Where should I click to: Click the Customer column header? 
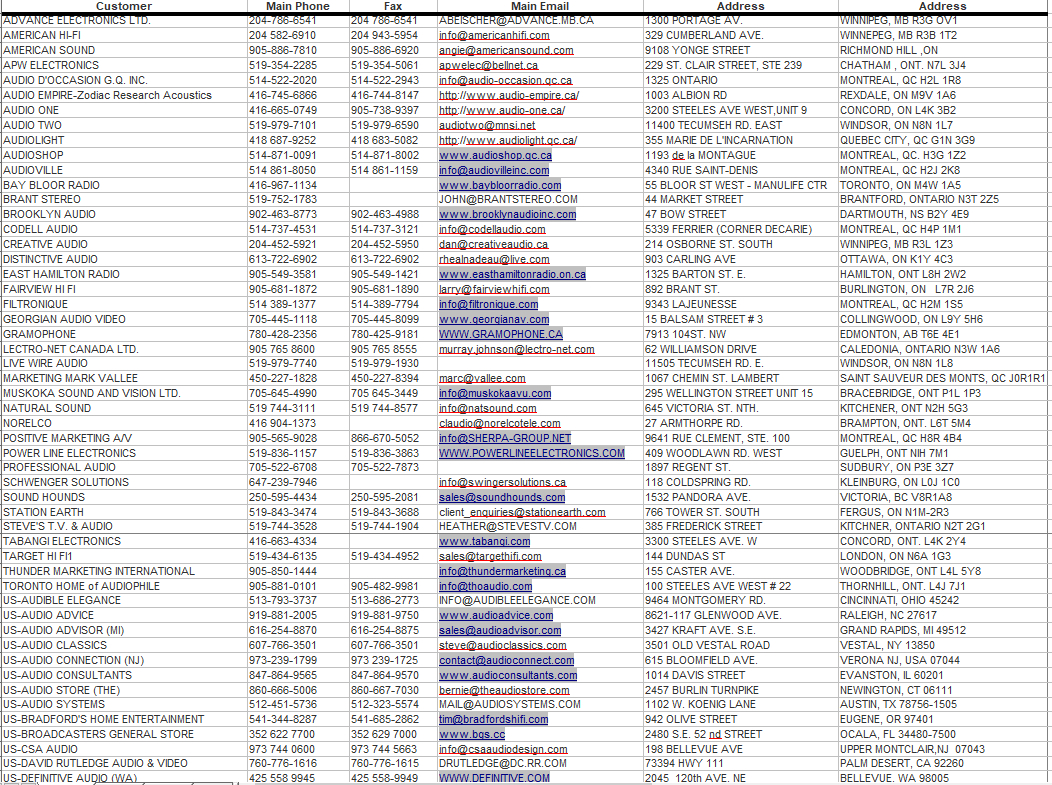(x=124, y=6)
